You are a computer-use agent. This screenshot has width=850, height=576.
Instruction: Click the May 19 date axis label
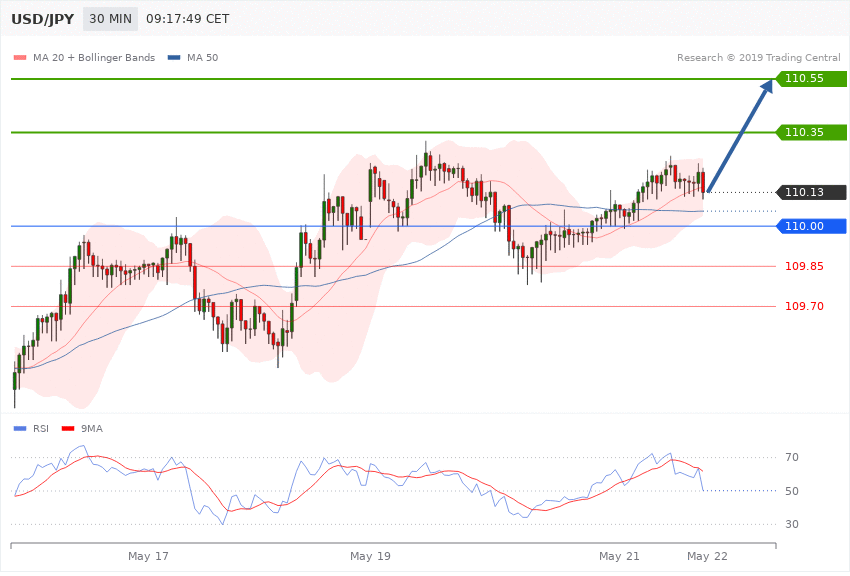370,556
